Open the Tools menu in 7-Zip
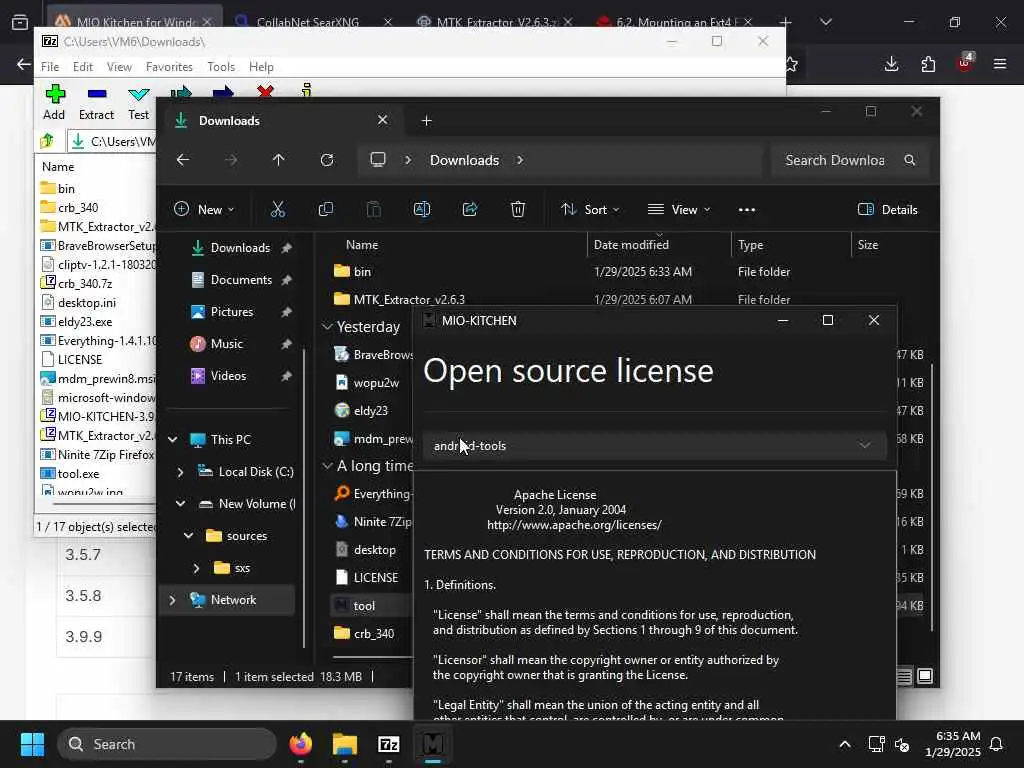 pyautogui.click(x=221, y=67)
